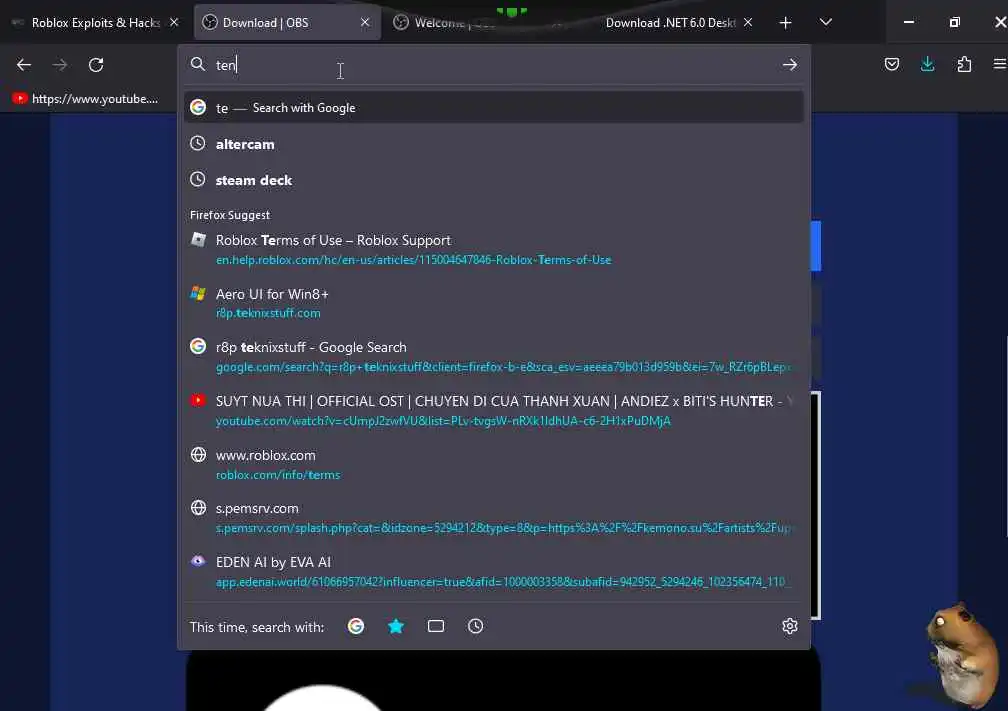
Task: Open the Firefox application menu
Action: (1000, 64)
